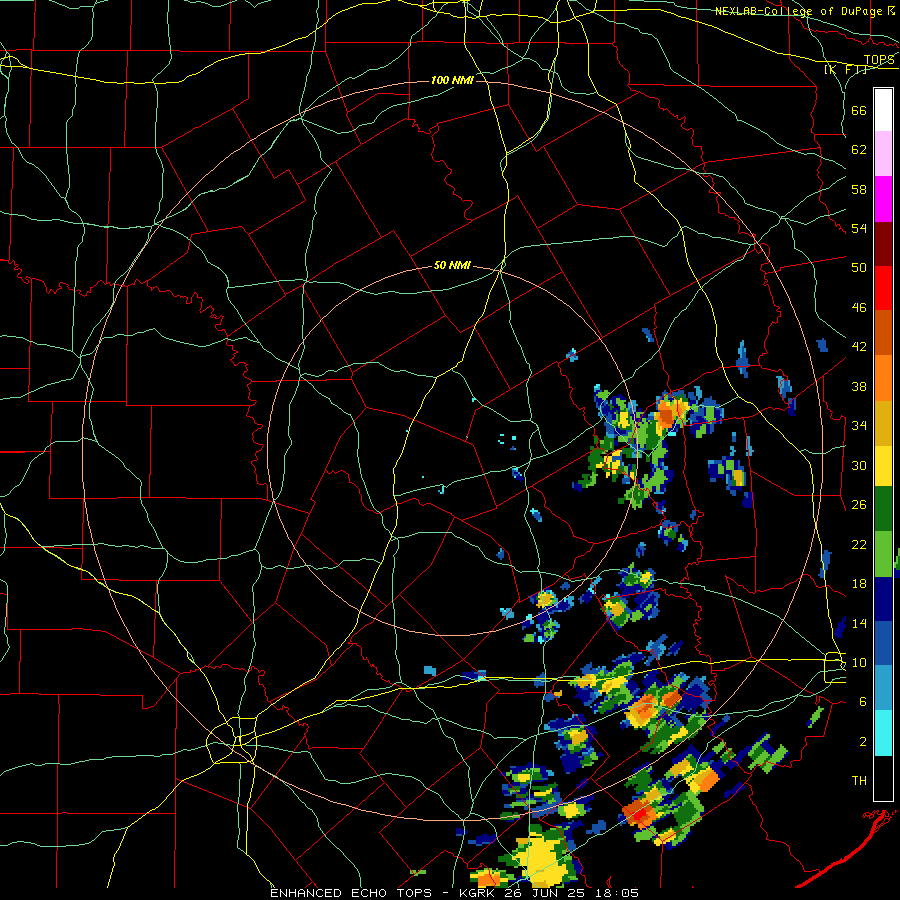Click the dark red 54 kft legend swatch
Image resolution: width=900 pixels, height=900 pixels.
pyautogui.click(x=883, y=243)
